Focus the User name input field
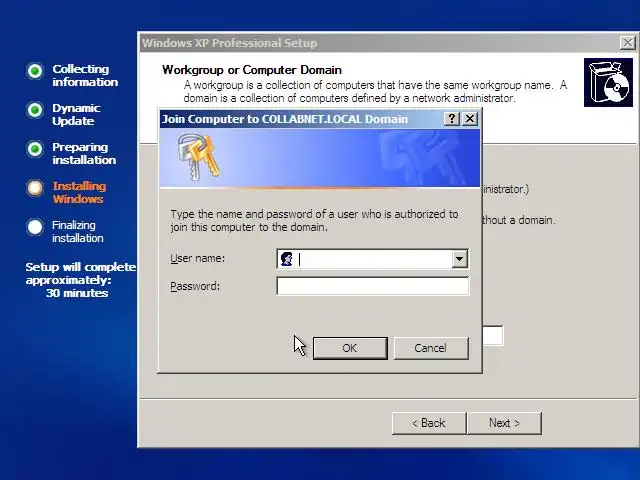This screenshot has width=640, height=480. coord(372,259)
